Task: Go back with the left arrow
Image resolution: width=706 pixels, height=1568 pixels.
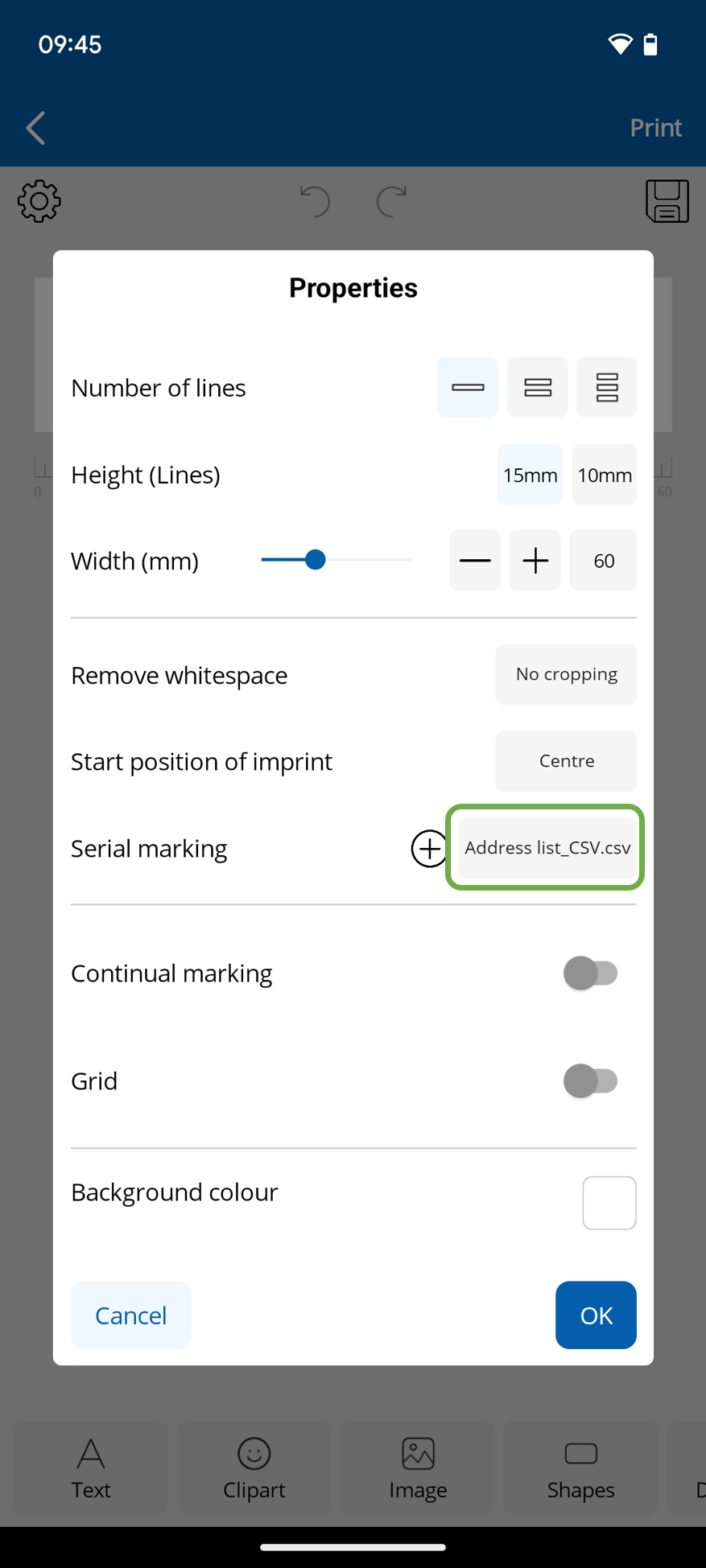Action: [35, 128]
